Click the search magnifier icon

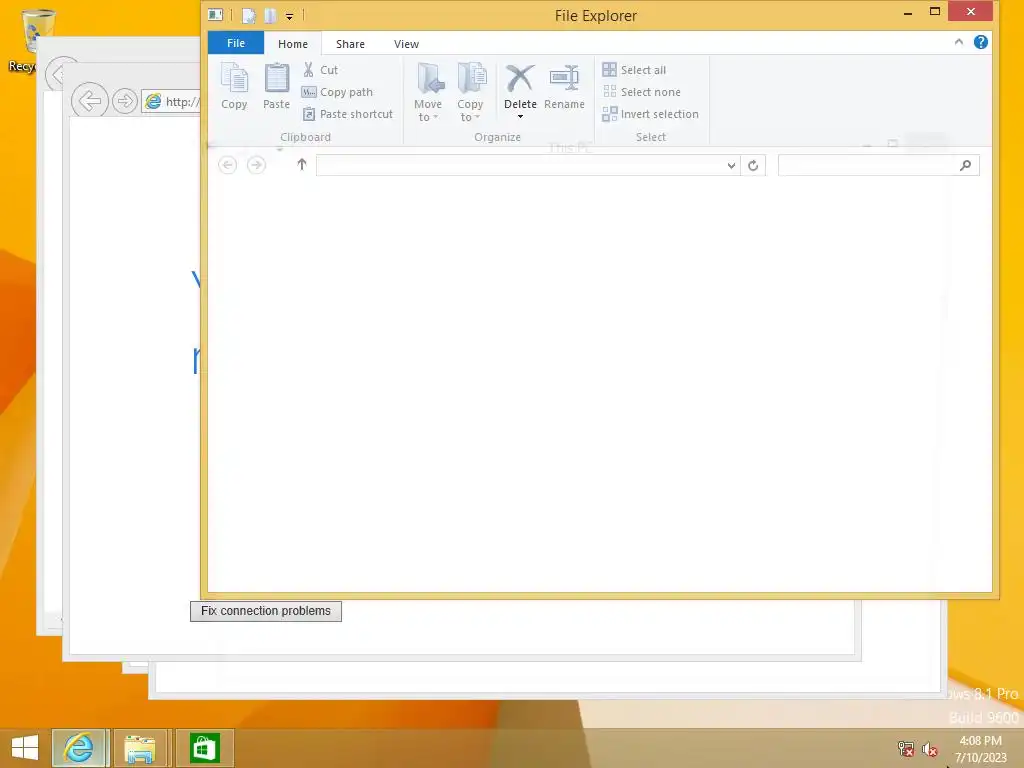(965, 165)
